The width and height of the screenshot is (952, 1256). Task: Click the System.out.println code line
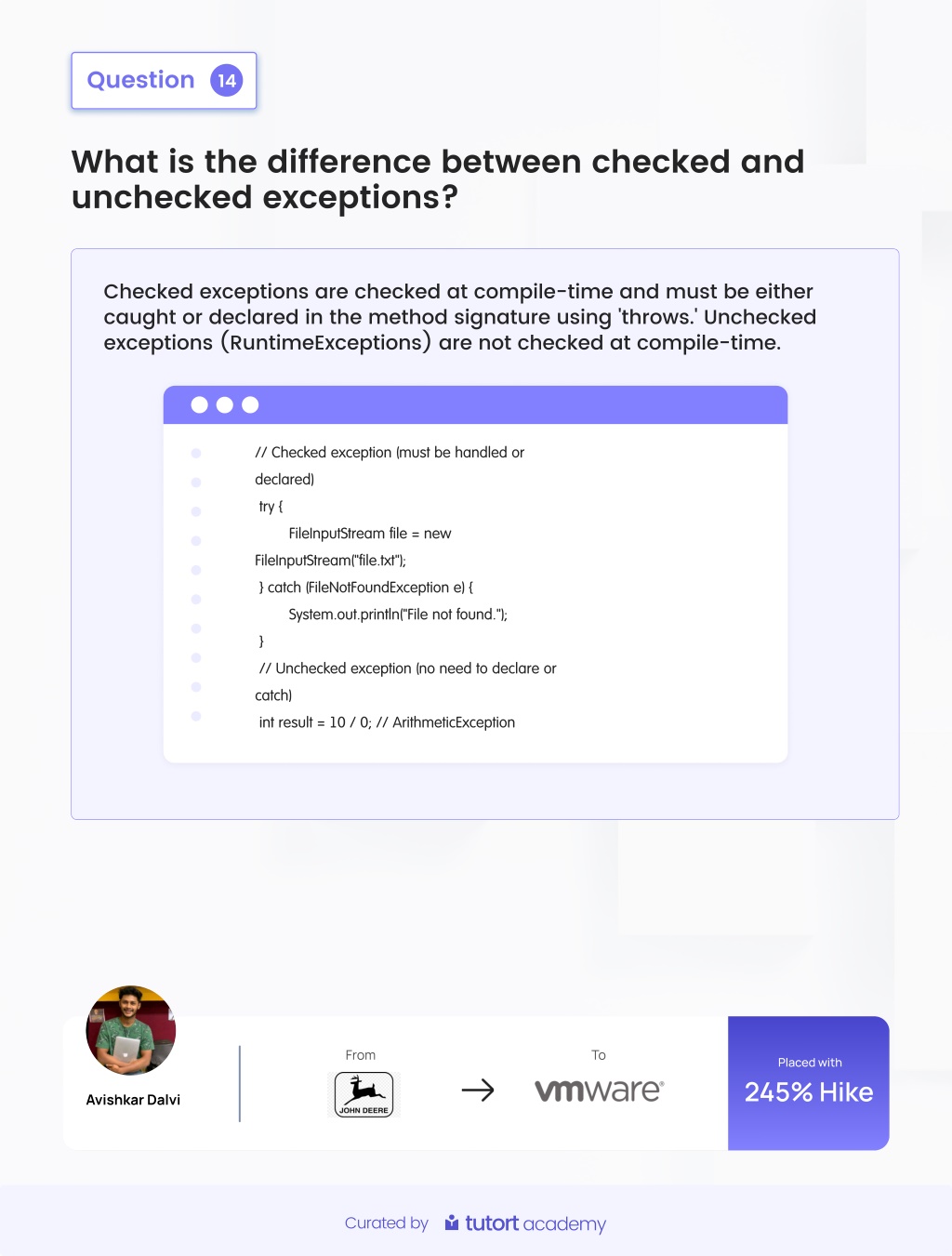[x=398, y=615]
